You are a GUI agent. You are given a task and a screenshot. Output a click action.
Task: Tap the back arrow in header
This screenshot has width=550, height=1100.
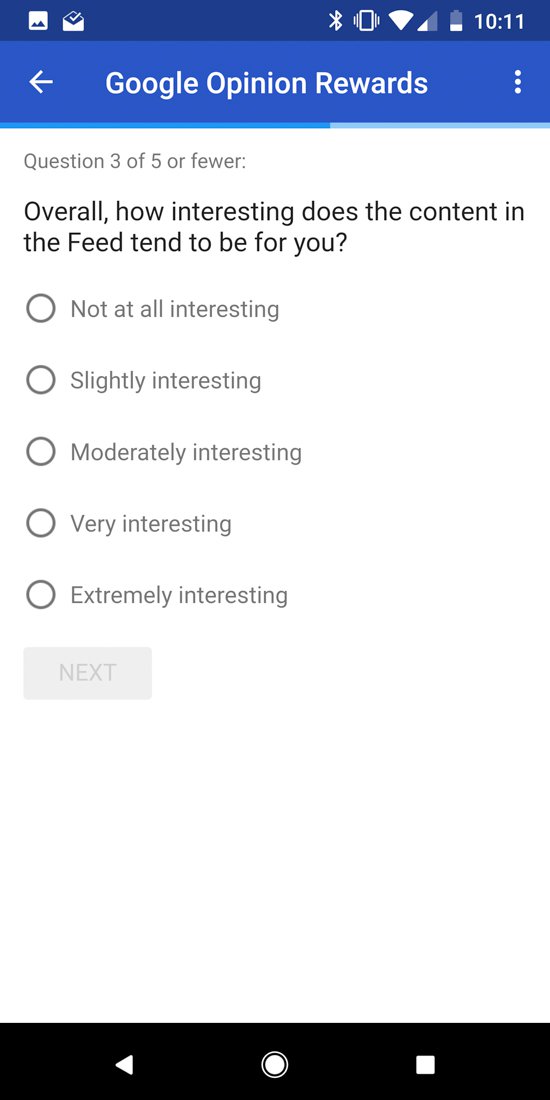(x=41, y=83)
